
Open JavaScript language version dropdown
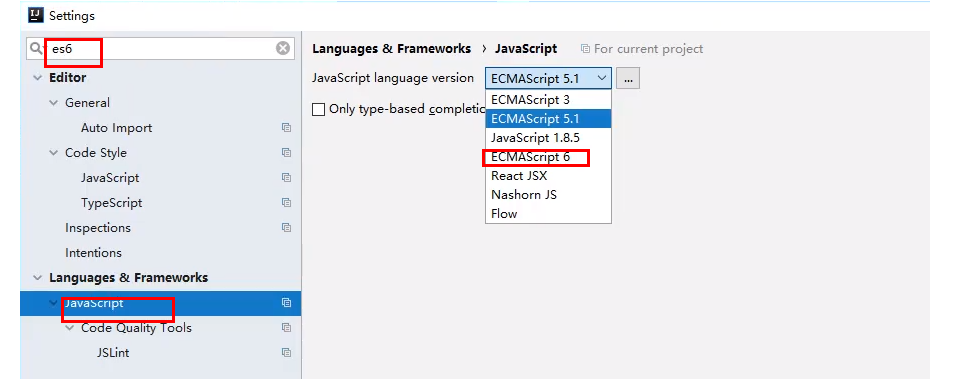click(548, 78)
